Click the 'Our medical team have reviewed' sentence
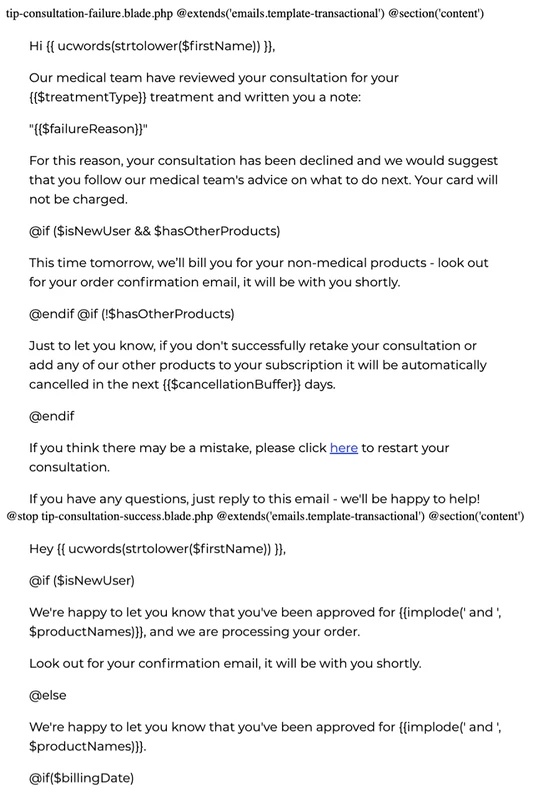 point(214,87)
